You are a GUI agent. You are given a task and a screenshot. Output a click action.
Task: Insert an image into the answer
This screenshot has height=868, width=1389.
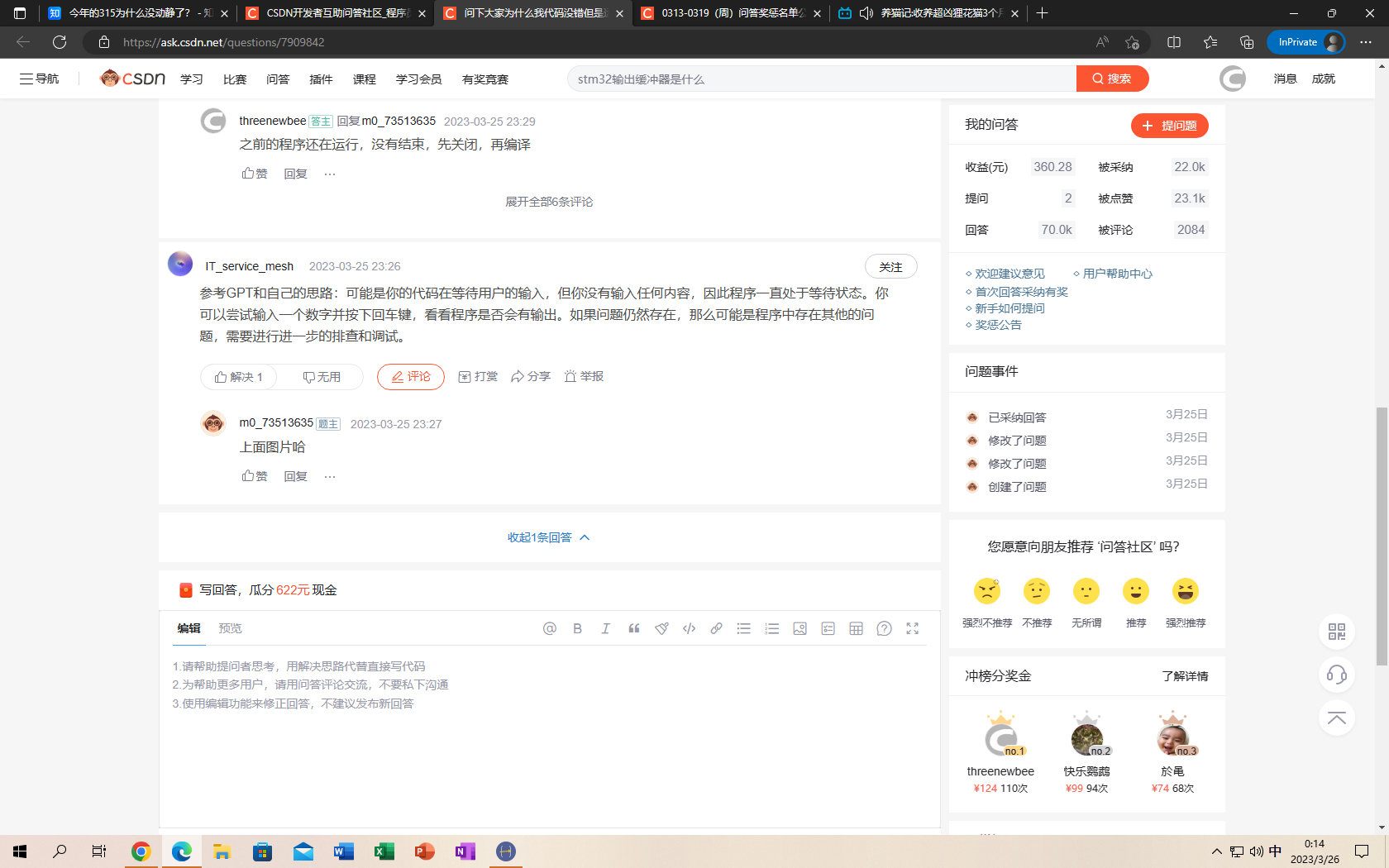pyautogui.click(x=800, y=628)
